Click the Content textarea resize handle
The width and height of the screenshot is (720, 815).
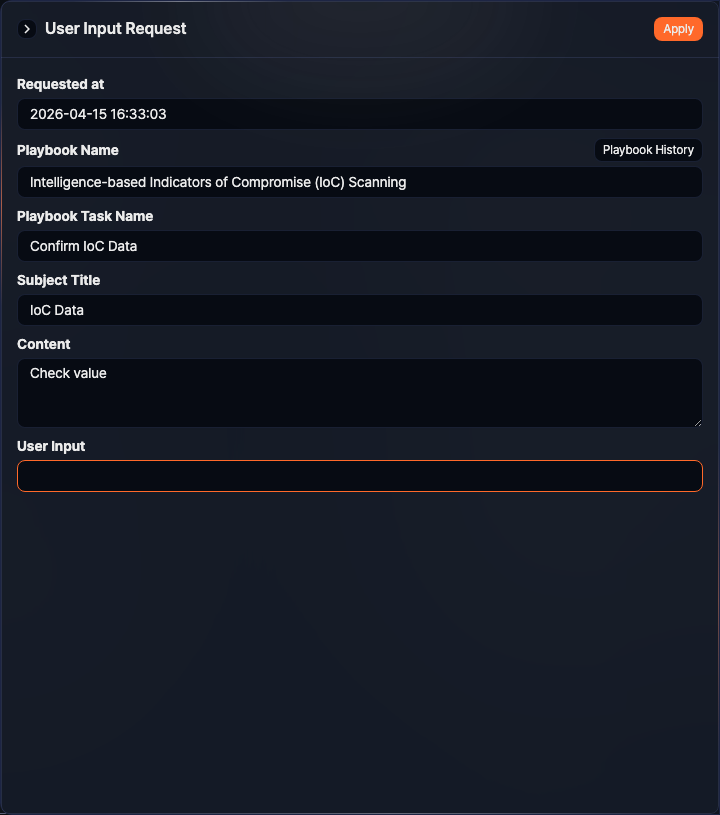click(698, 423)
